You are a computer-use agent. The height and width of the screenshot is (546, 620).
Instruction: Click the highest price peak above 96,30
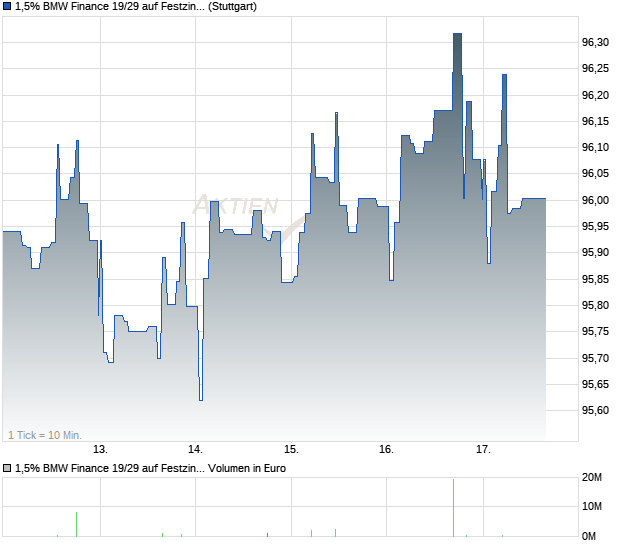pyautogui.click(x=457, y=34)
